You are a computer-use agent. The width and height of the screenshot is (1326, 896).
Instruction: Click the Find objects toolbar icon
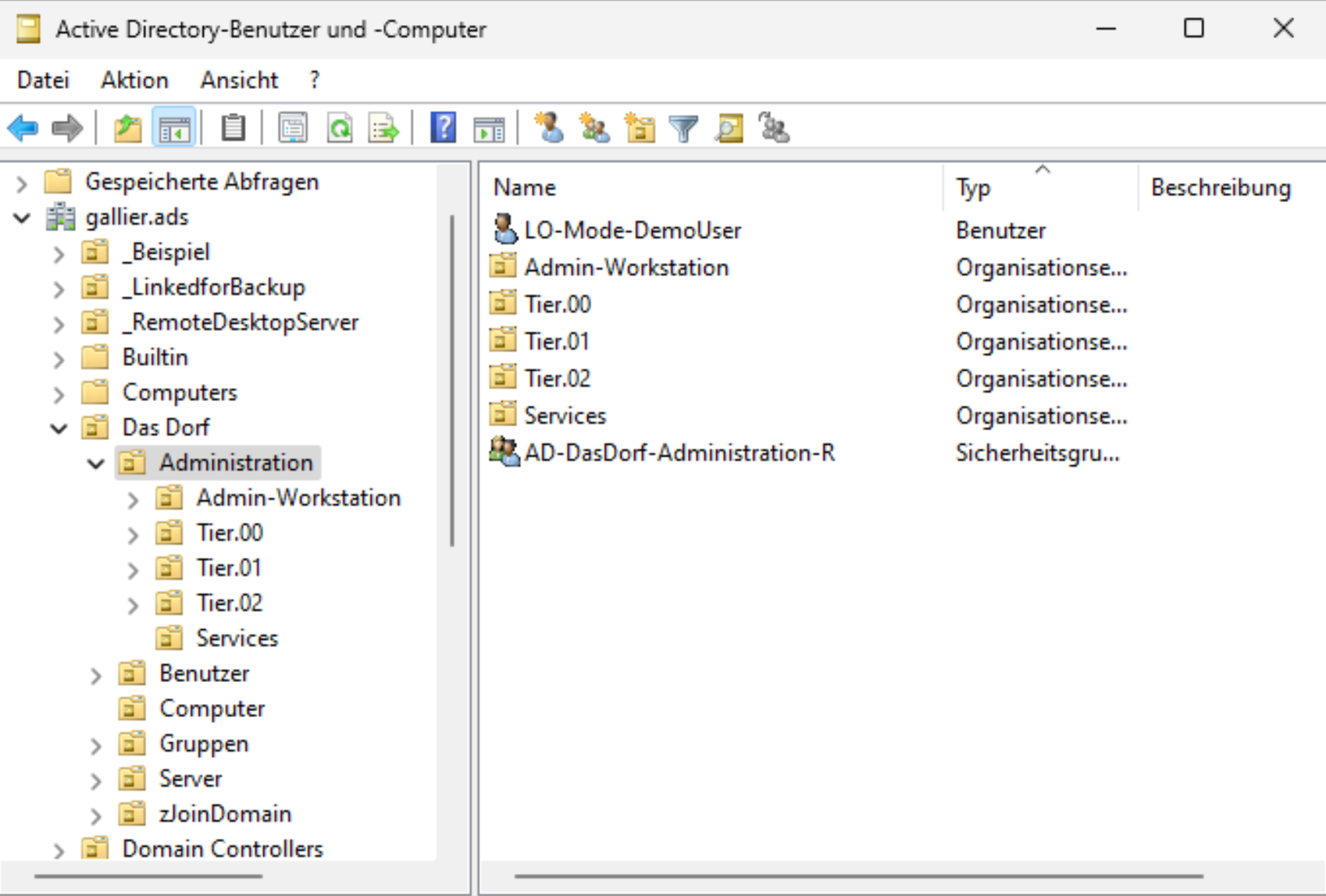point(729,128)
